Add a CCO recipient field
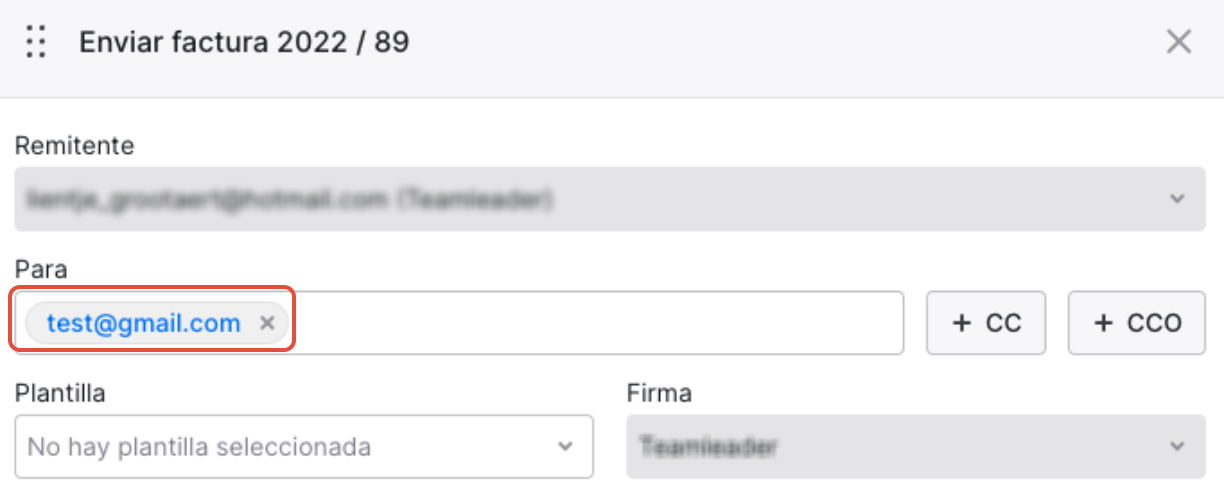This screenshot has width=1224, height=495. click(1137, 323)
